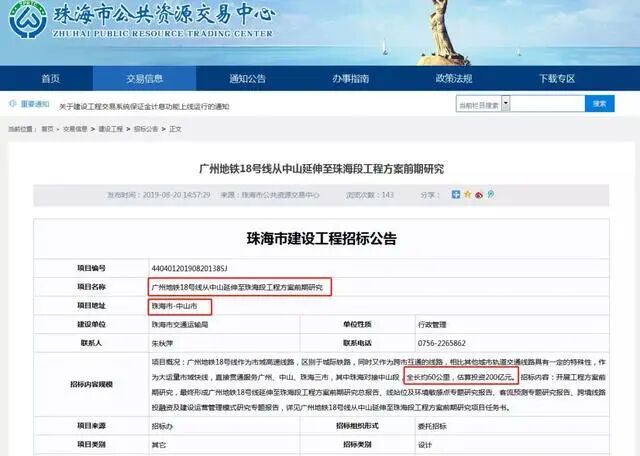
Task: Click the 招标类别 label
Action: pos(357,444)
